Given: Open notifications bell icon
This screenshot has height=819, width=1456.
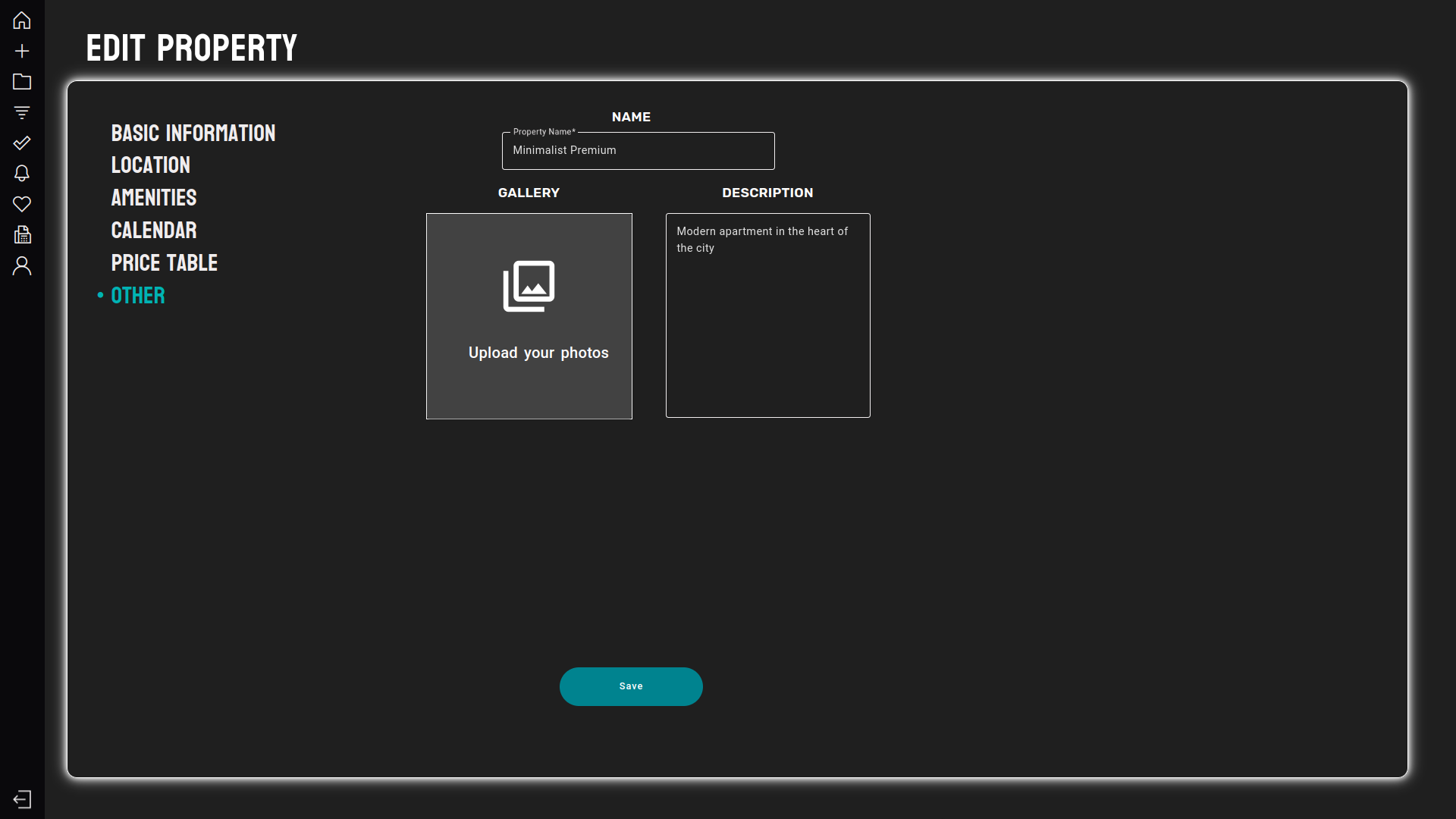Looking at the screenshot, I should click(22, 174).
